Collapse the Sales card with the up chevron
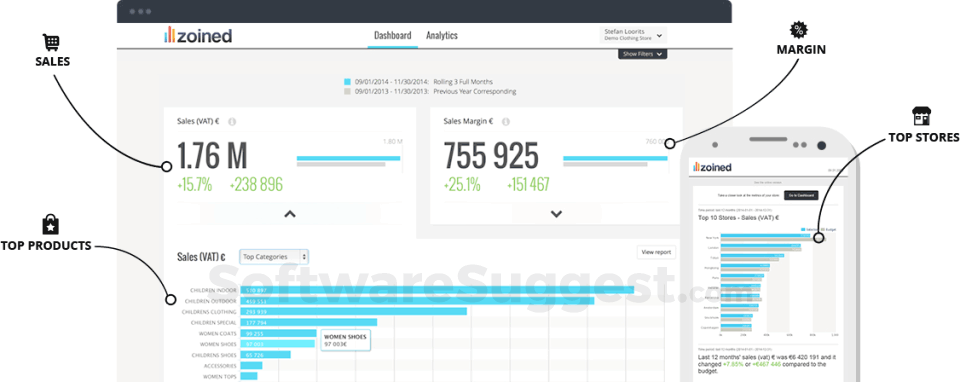The image size is (960, 382). click(290, 214)
